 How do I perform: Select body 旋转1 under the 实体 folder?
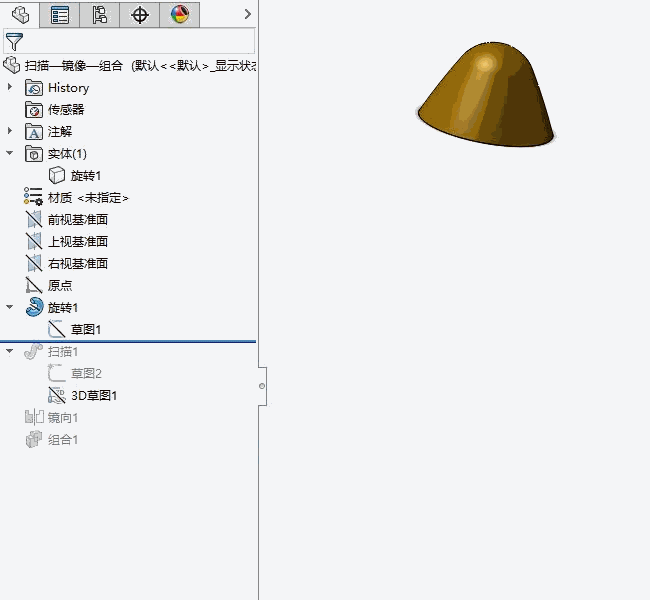point(86,176)
